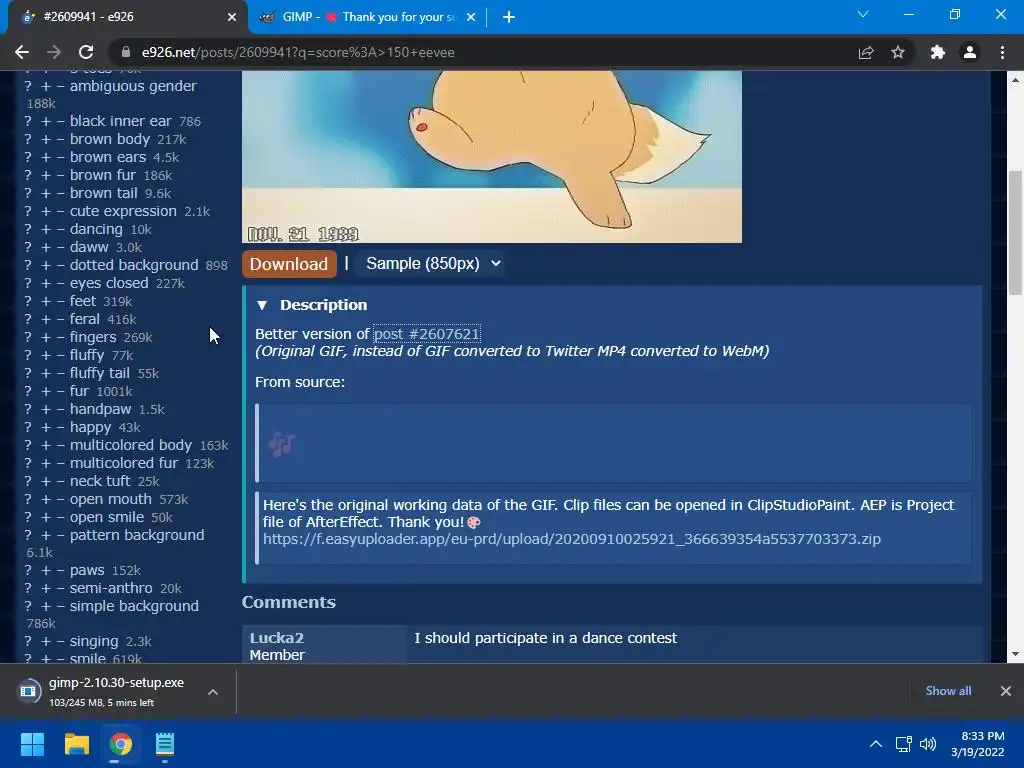Image resolution: width=1024 pixels, height=768 pixels.
Task: Open the easyuploader zip file link
Action: tap(571, 539)
